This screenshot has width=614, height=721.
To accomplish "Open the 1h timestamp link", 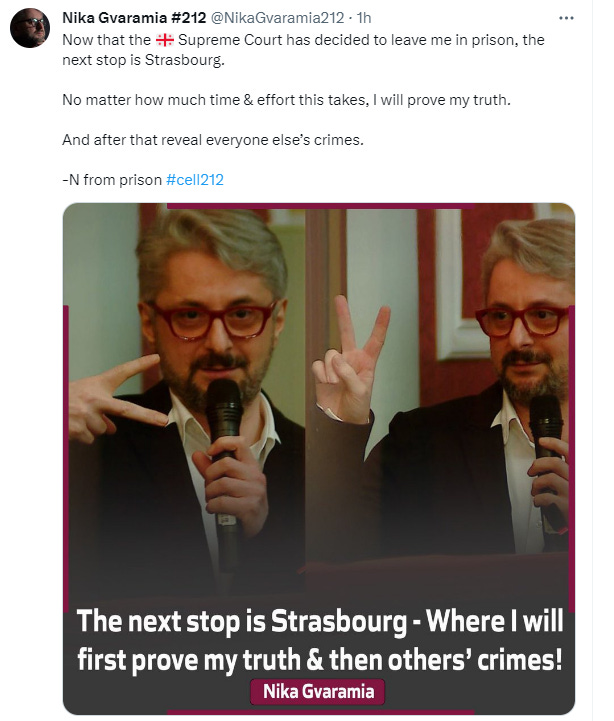I will 363,17.
